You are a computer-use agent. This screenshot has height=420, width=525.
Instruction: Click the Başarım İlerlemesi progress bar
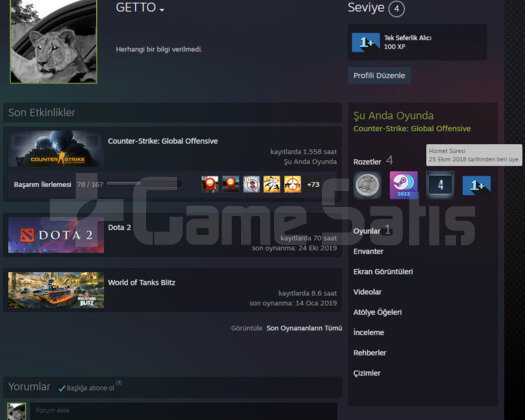pyautogui.click(x=144, y=184)
